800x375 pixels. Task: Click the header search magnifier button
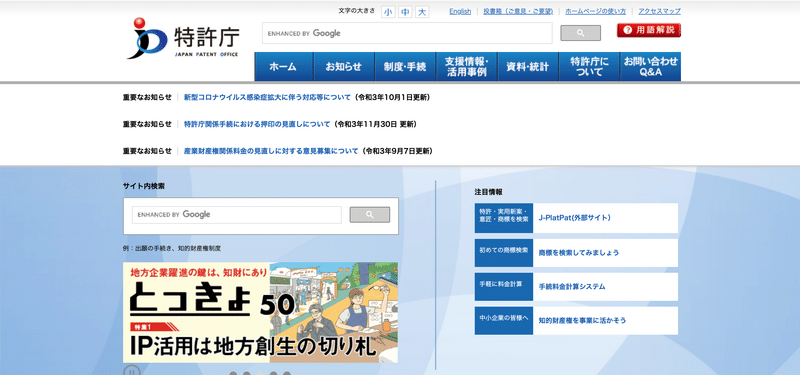580,33
